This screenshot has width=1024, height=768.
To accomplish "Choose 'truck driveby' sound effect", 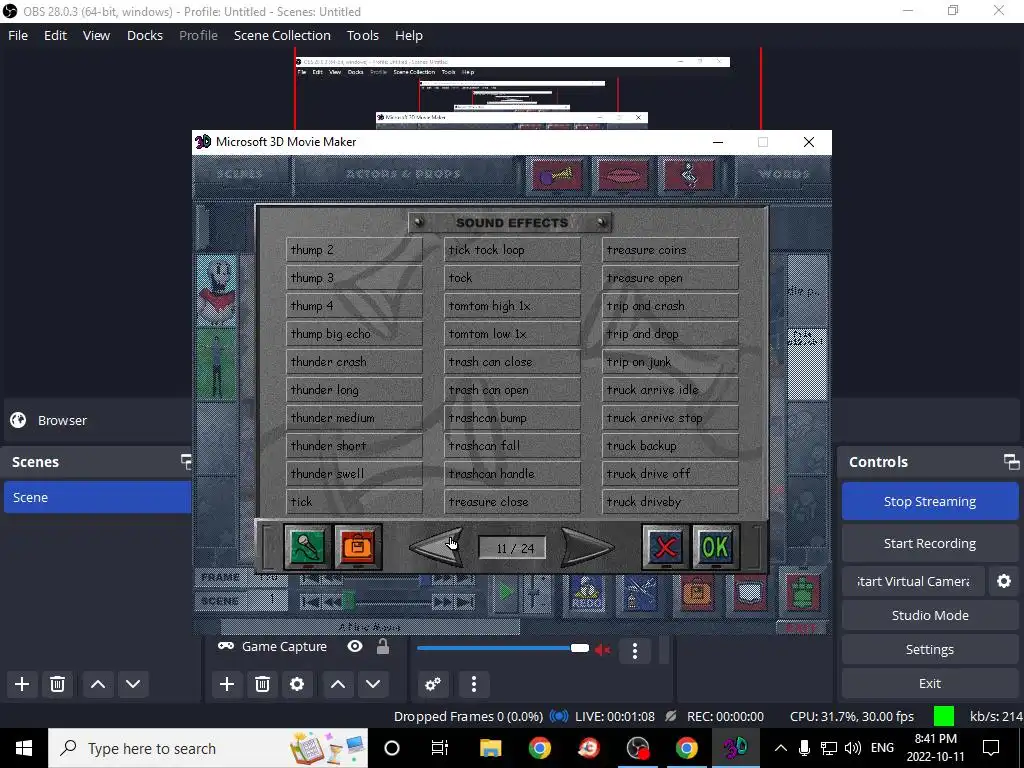I will pos(670,502).
